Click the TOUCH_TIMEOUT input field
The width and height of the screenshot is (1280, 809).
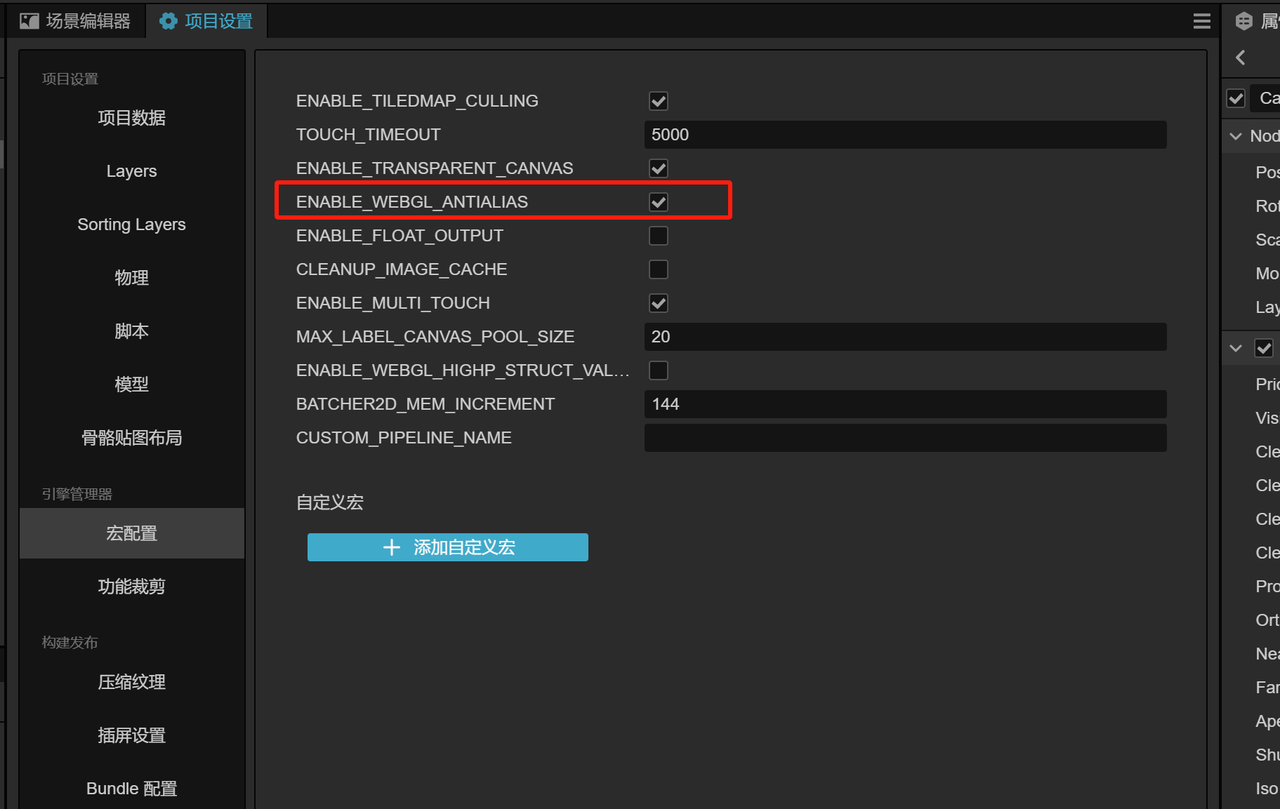[904, 135]
